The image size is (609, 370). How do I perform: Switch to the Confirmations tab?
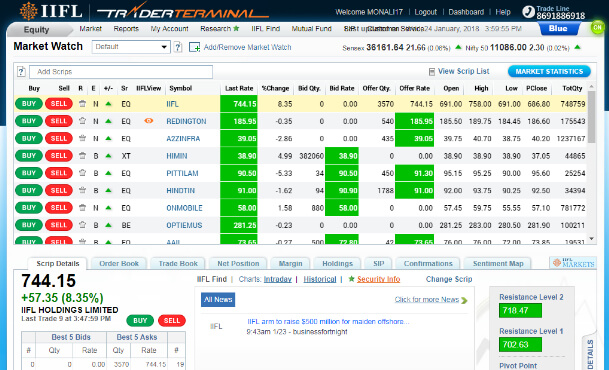point(428,263)
